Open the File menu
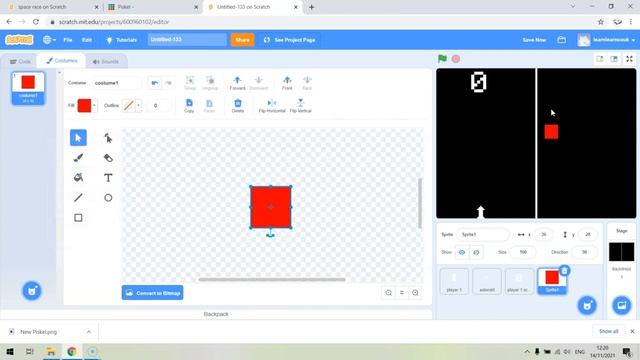The height and width of the screenshot is (360, 640). (68, 40)
